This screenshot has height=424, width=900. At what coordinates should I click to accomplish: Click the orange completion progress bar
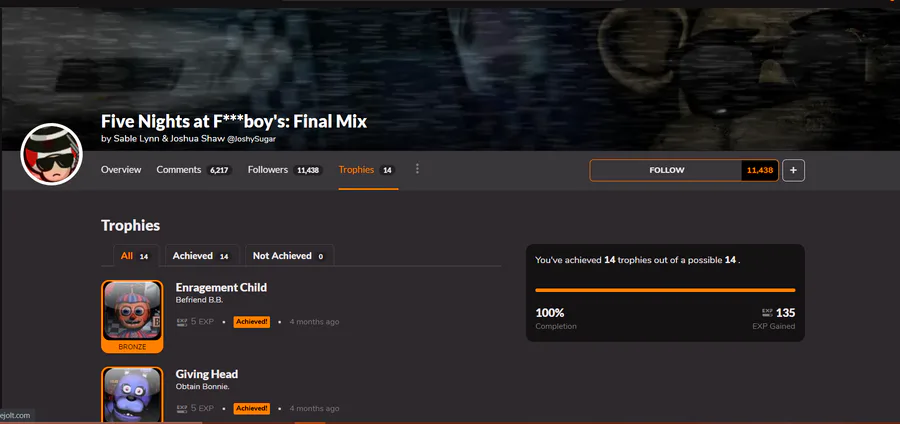click(x=665, y=290)
